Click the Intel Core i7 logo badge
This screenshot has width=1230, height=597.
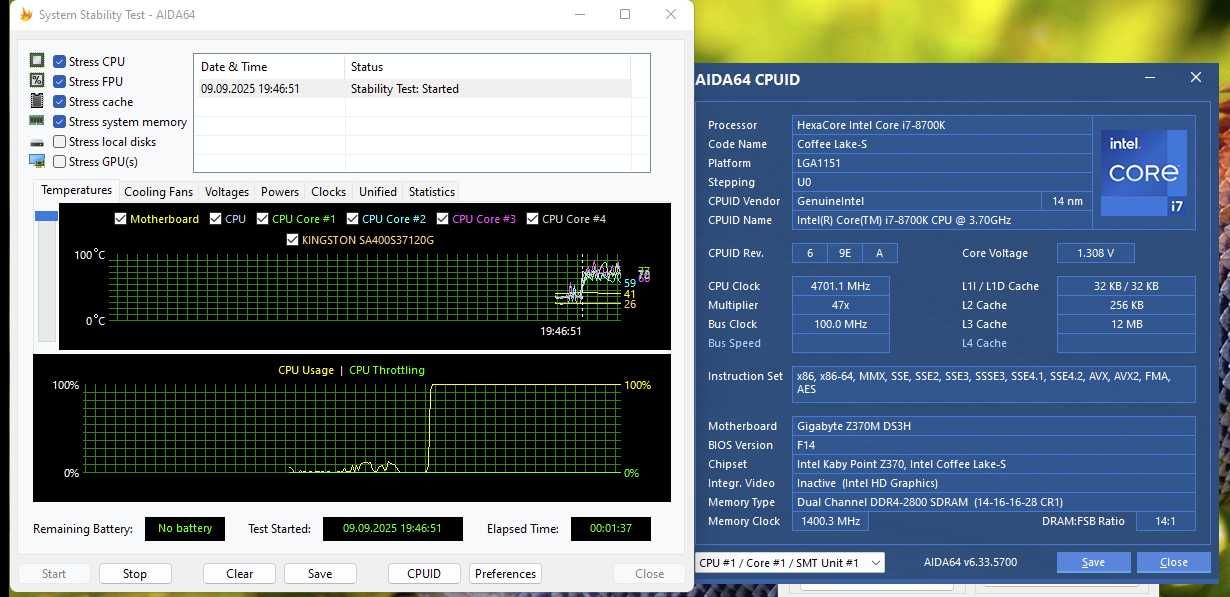point(1144,173)
